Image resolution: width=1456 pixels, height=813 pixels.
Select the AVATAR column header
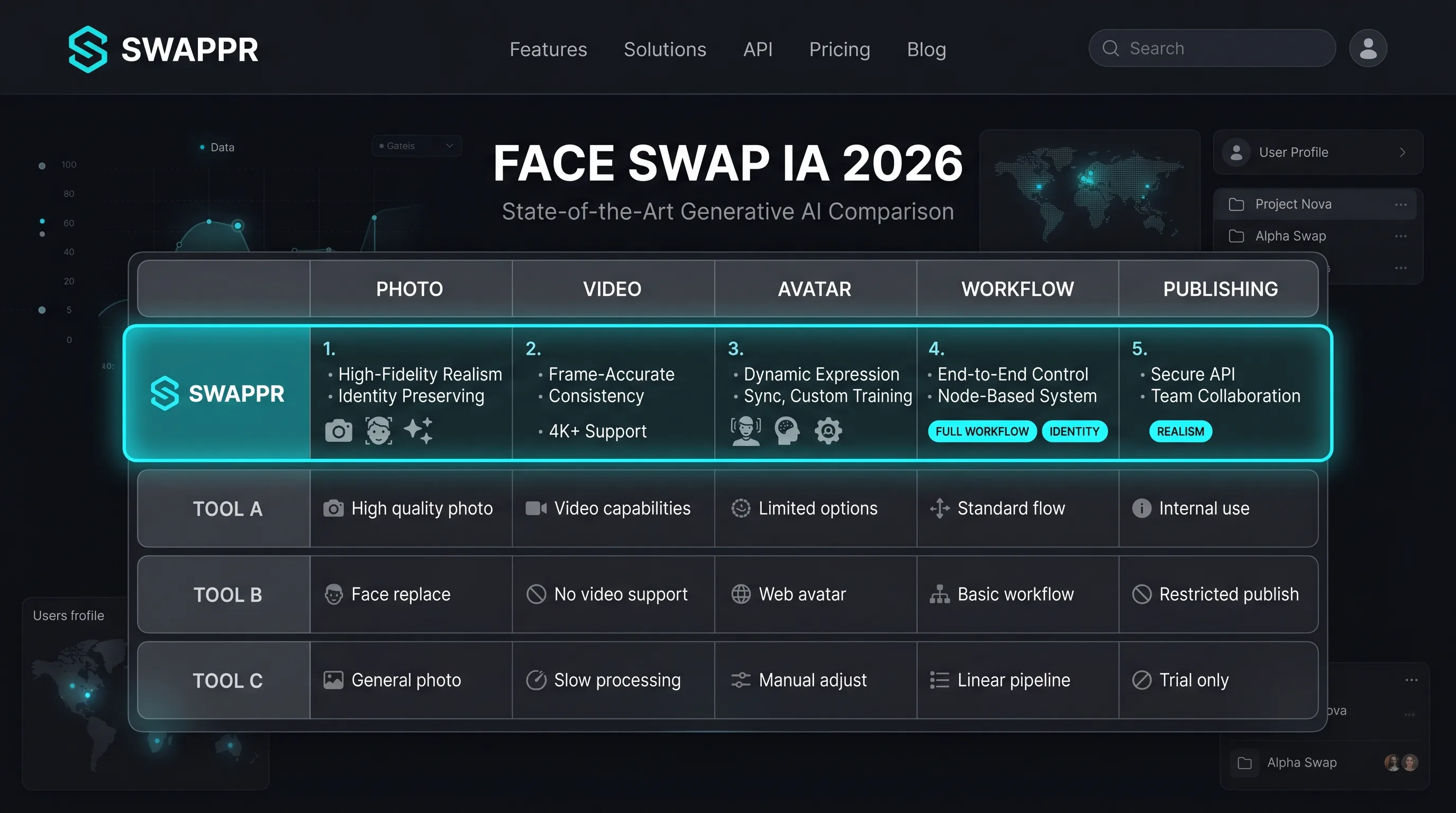815,289
